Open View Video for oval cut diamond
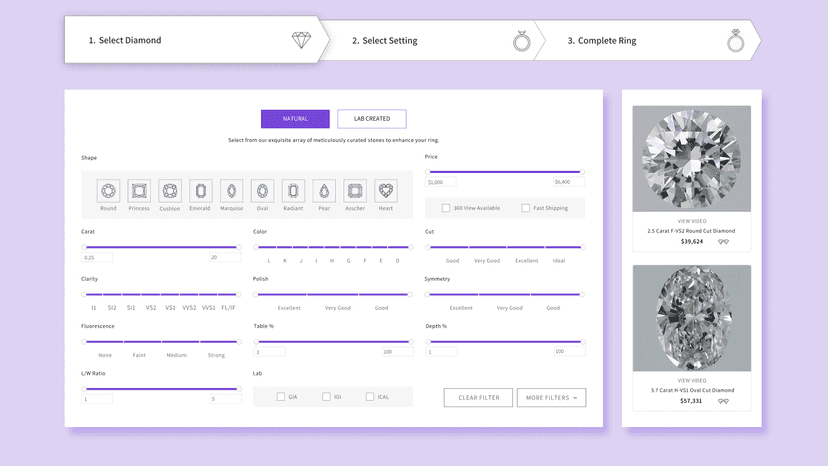 (692, 380)
